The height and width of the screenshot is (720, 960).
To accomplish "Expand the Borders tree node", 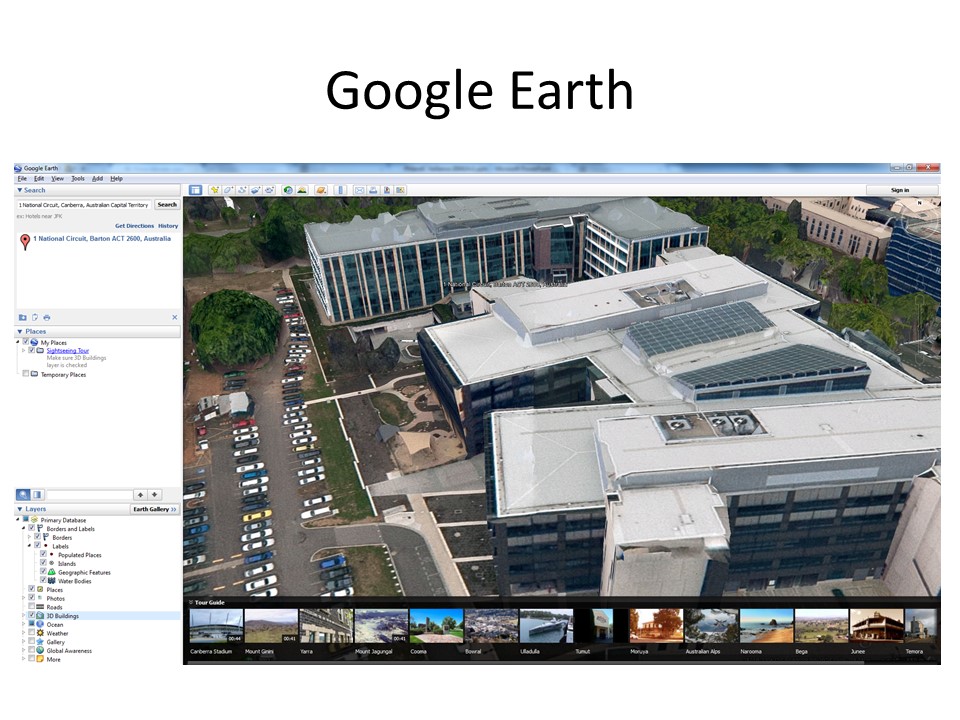I will coord(29,537).
